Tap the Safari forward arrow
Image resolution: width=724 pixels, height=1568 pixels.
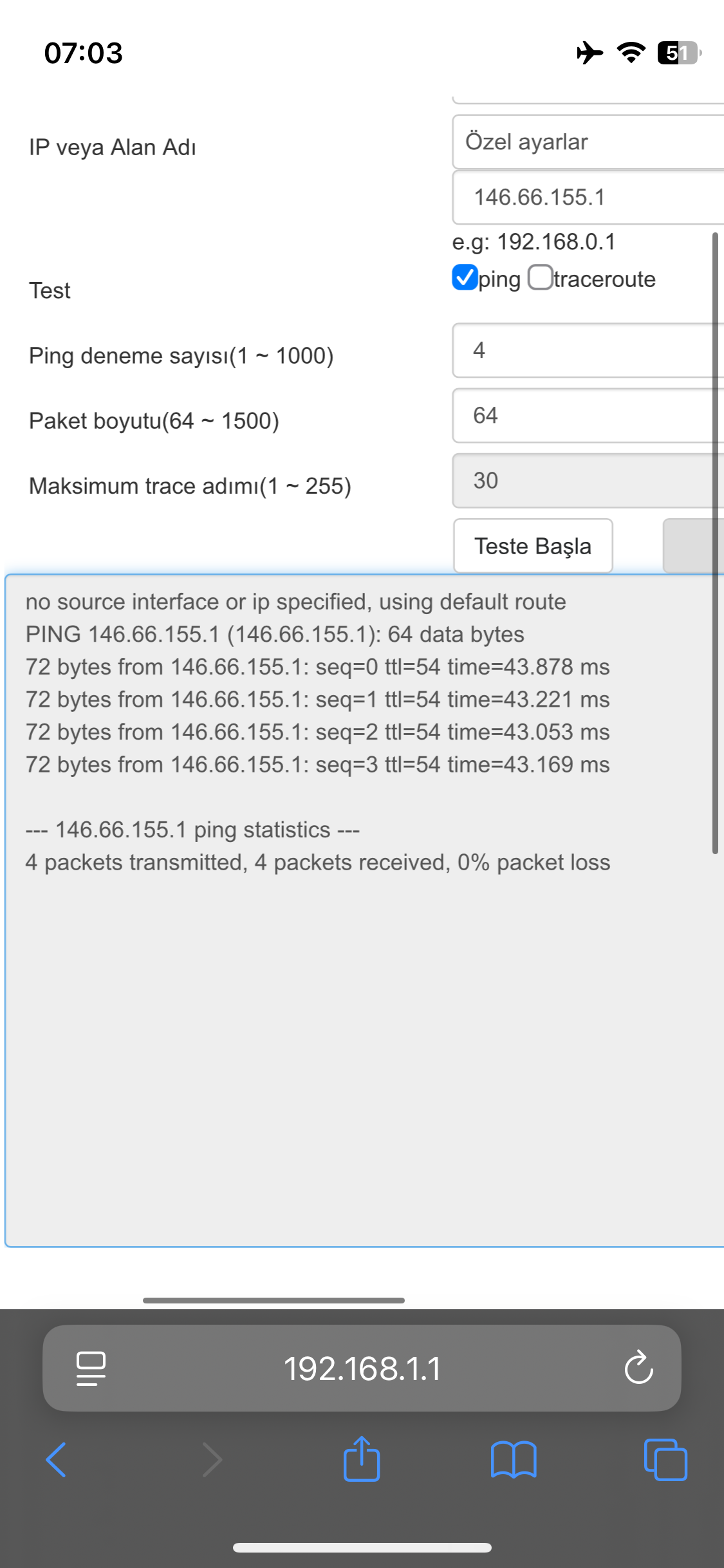[212, 1460]
